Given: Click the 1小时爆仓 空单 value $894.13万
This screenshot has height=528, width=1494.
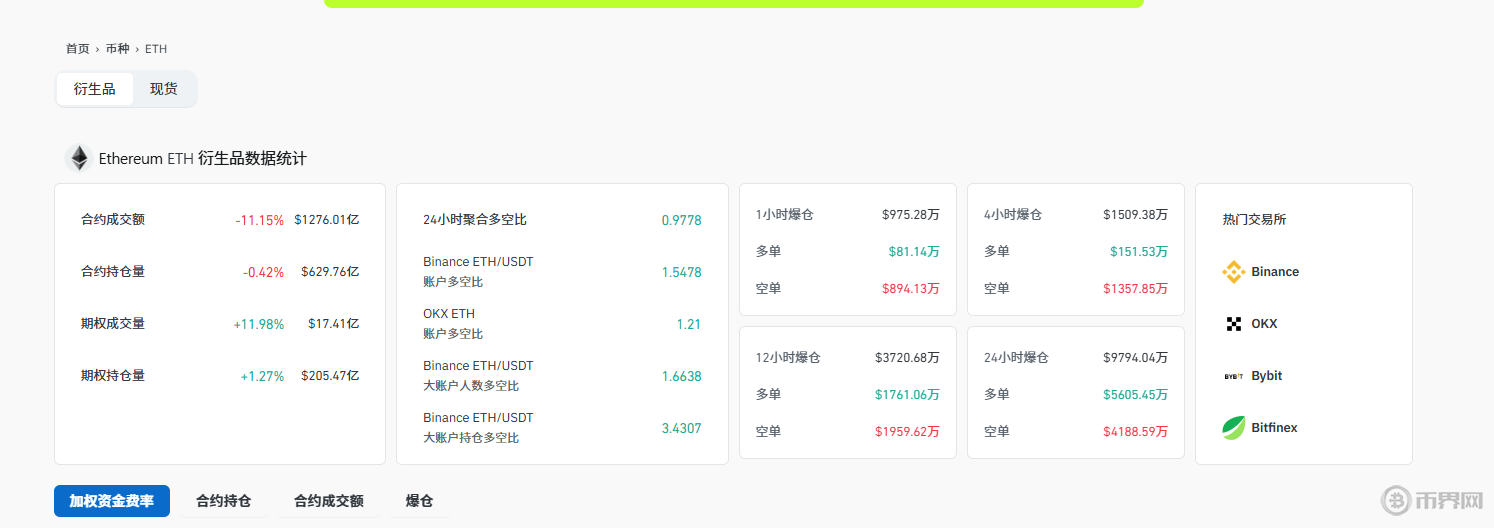Looking at the screenshot, I should pyautogui.click(x=910, y=289).
